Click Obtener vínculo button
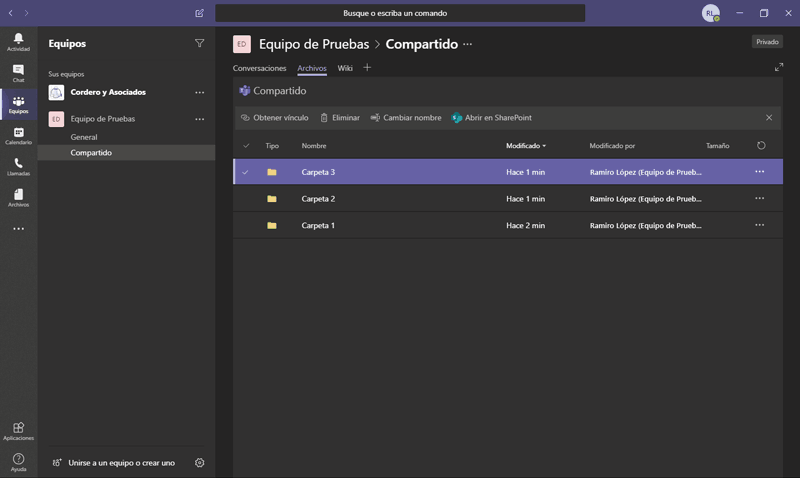Screen dimensions: 800x478 274,118
